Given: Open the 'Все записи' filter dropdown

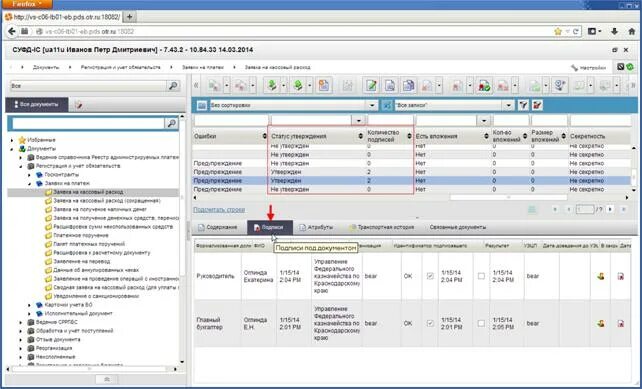Looking at the screenshot, I should [x=508, y=105].
